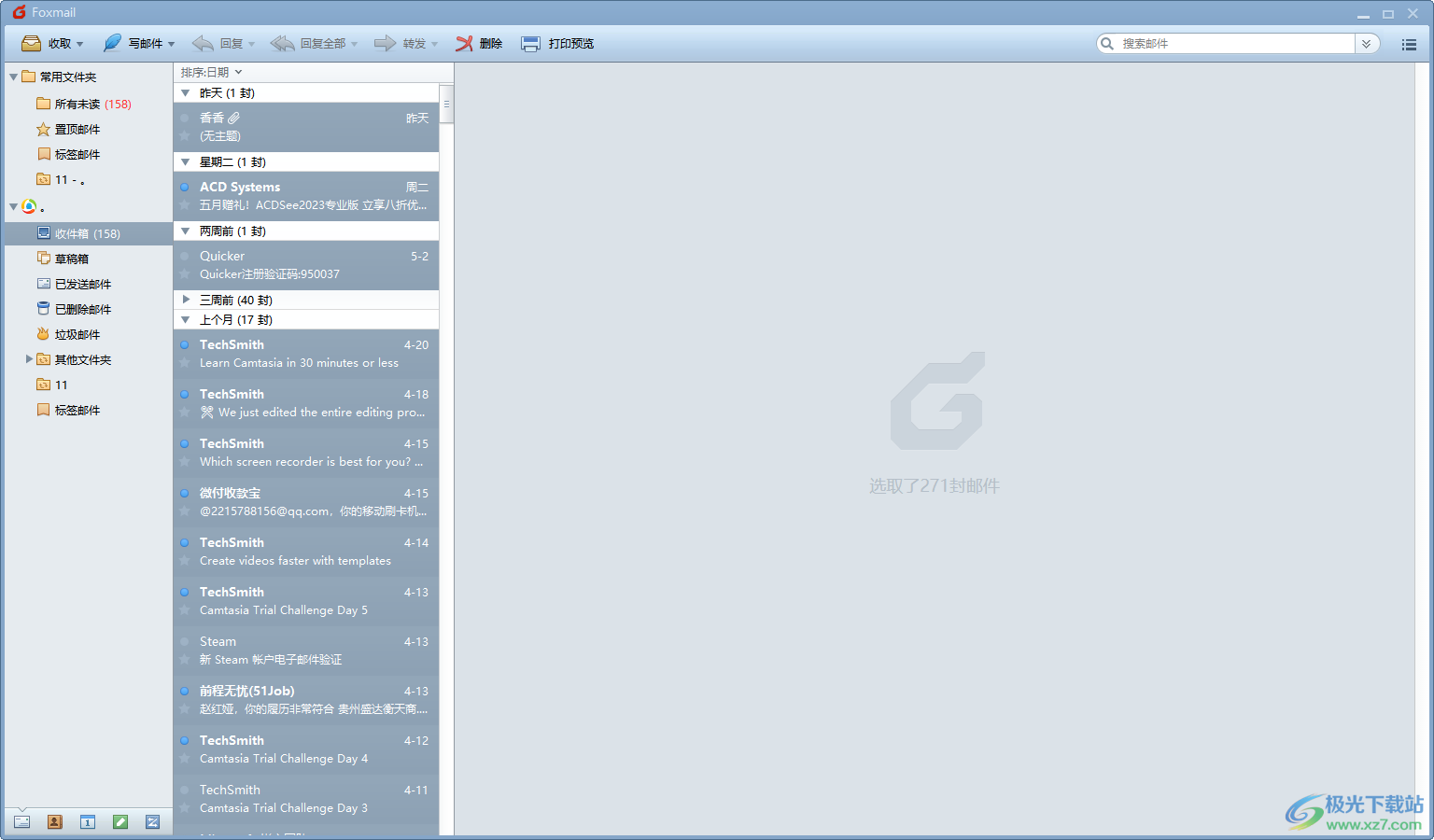
Task: Collapse the 星期二 (1 封) group
Action: point(186,162)
